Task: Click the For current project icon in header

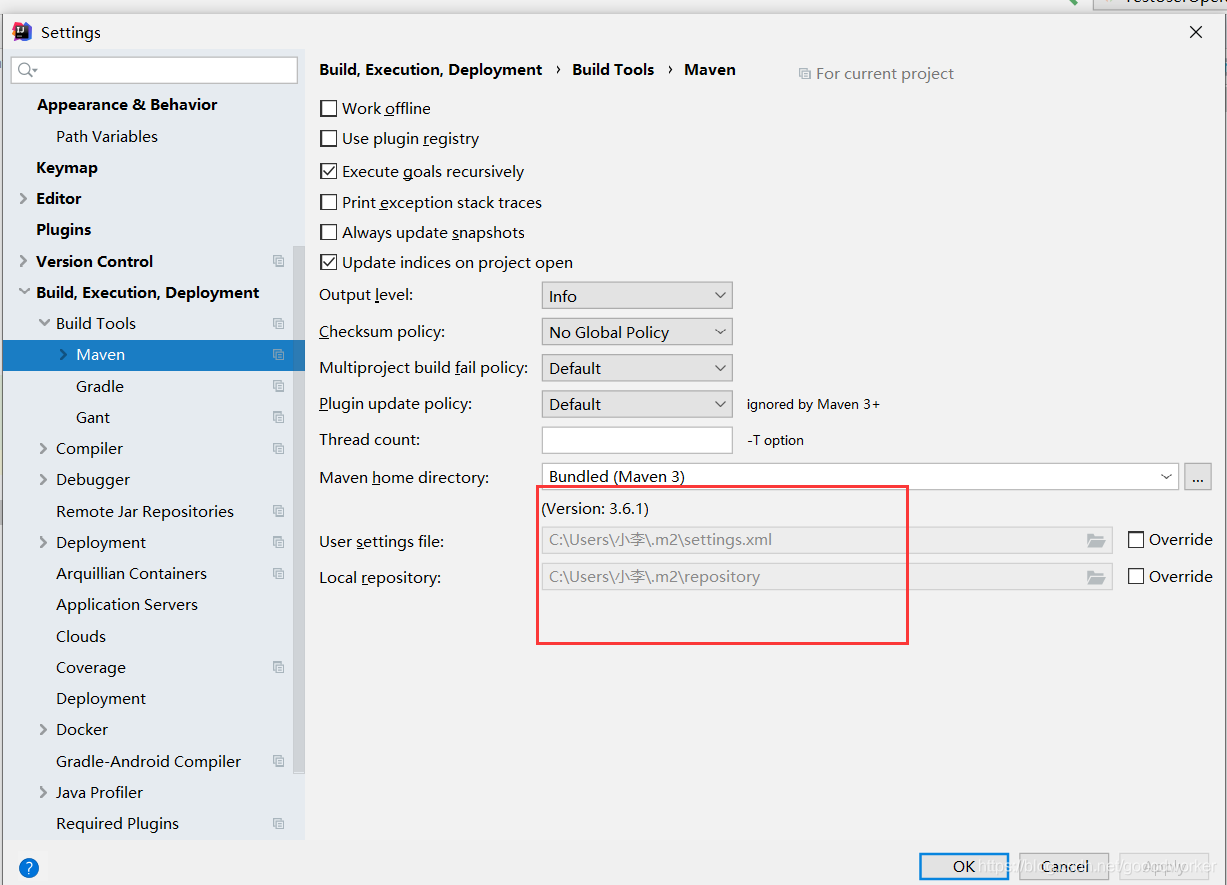Action: point(805,74)
